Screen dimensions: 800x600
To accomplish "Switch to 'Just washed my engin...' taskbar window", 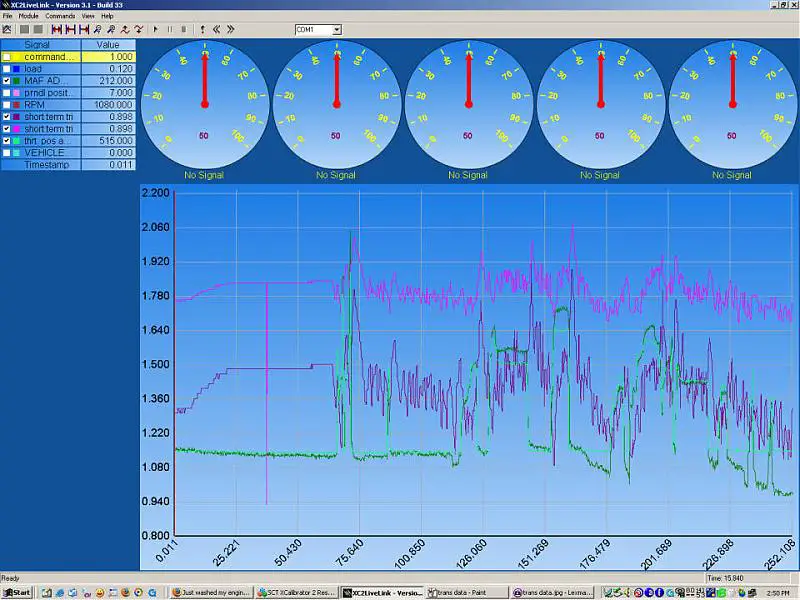I will click(211, 593).
